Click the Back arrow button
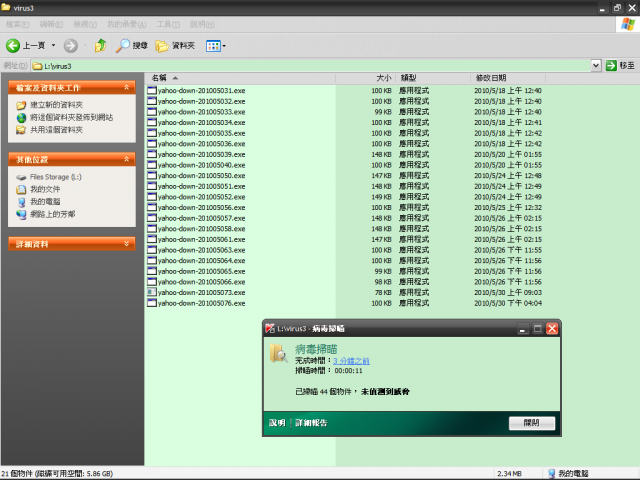 click(13, 45)
